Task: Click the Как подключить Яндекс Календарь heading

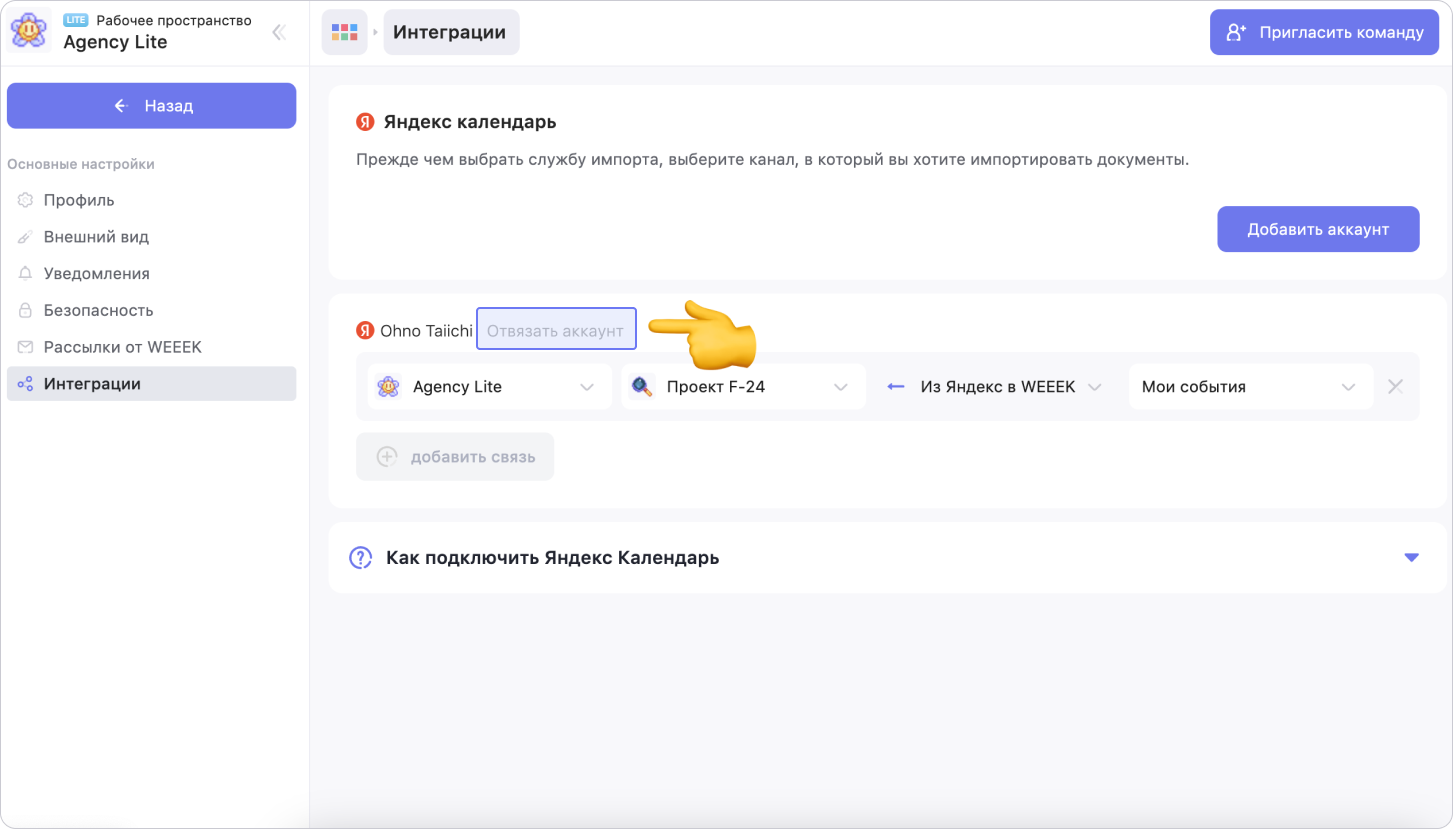Action: 553,557
